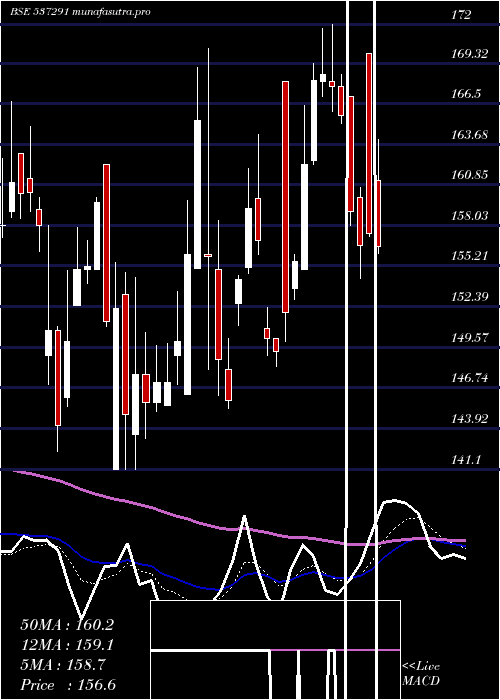This screenshot has height=700, width=500.
Task: Click the 158.03 price axis label
Action: 469,216
